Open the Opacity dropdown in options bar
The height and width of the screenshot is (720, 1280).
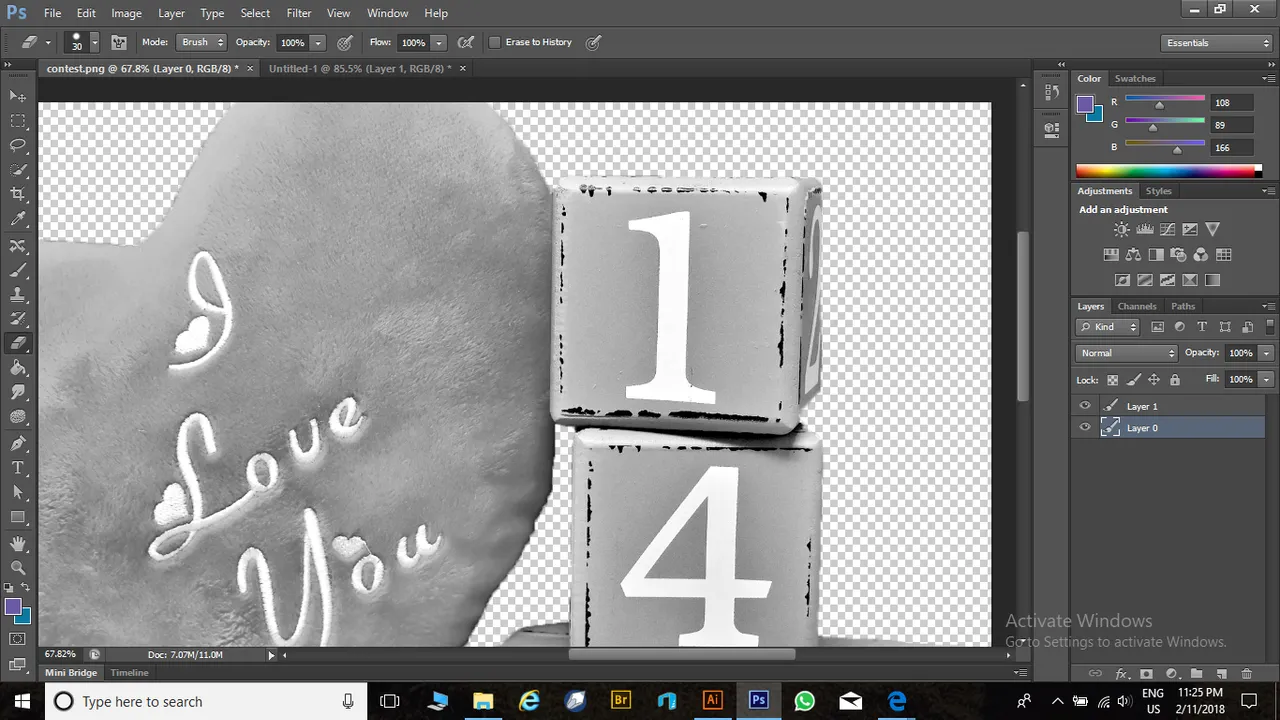(x=318, y=43)
